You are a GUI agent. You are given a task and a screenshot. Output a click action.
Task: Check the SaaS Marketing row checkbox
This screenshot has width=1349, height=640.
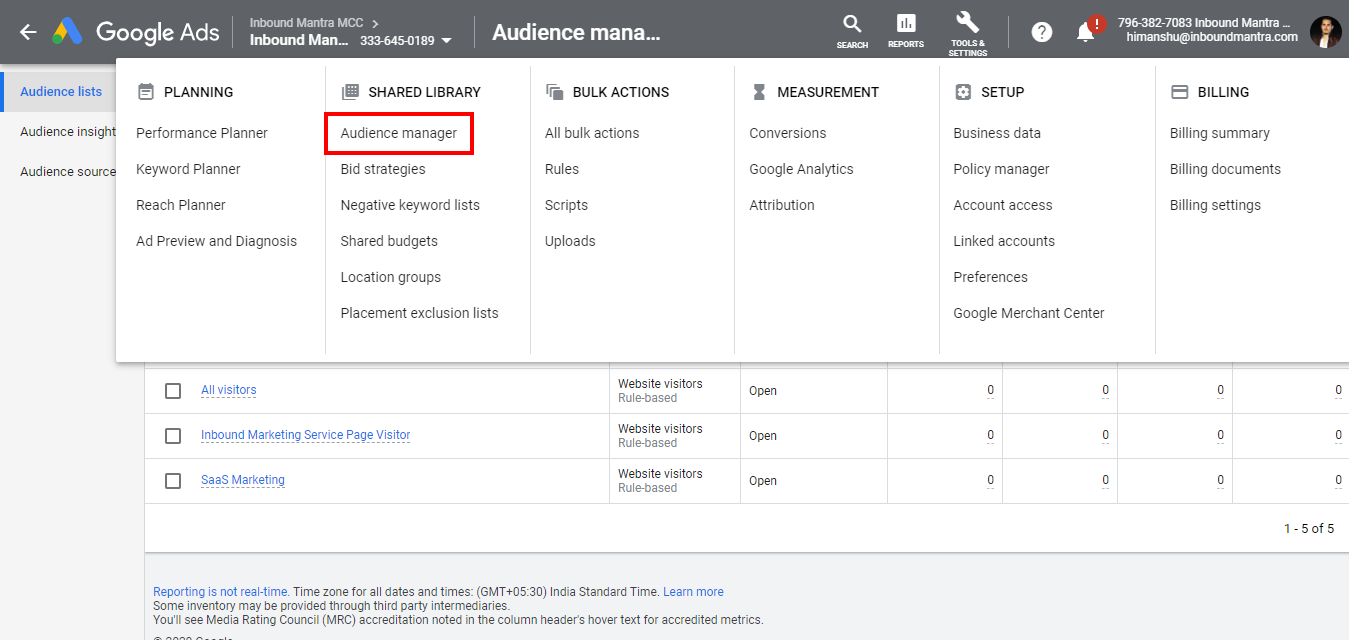point(173,481)
